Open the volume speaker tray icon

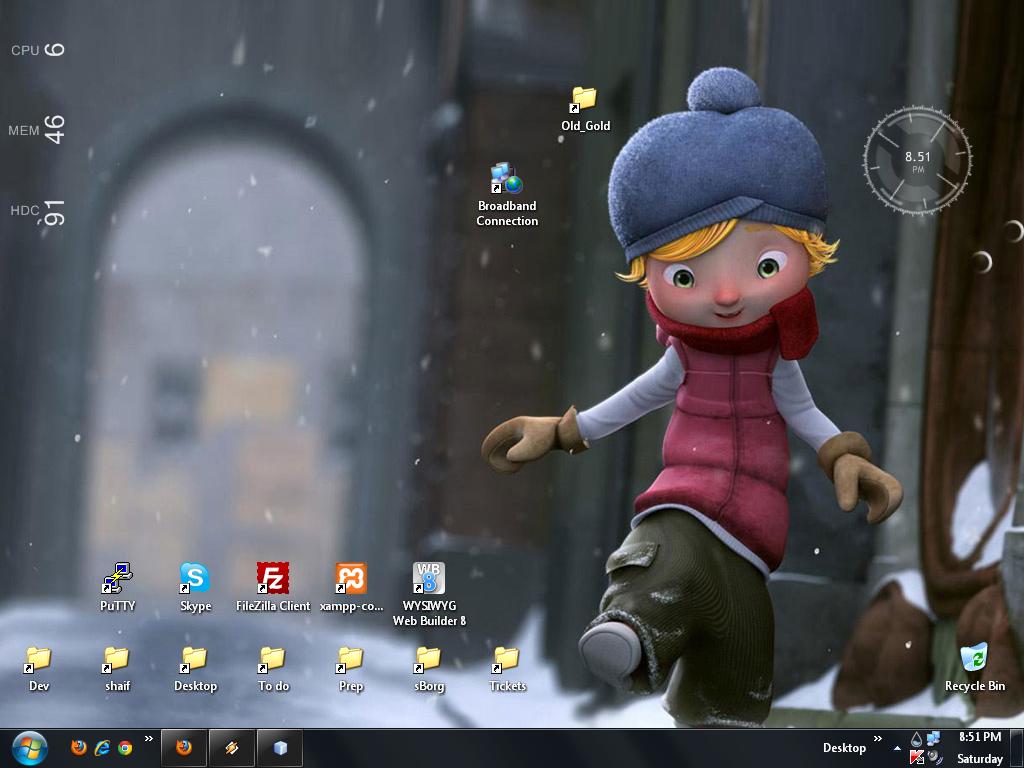(934, 758)
